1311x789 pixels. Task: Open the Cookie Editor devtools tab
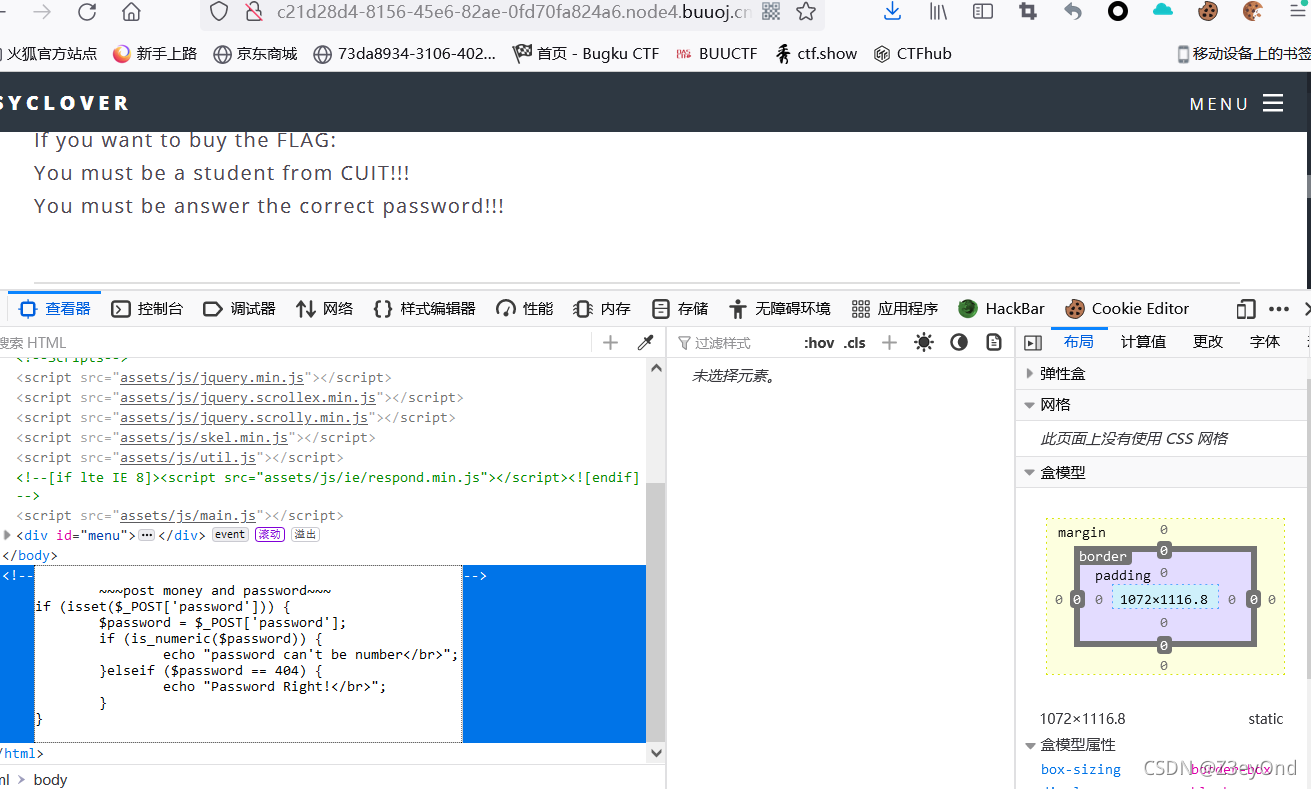[1127, 309]
